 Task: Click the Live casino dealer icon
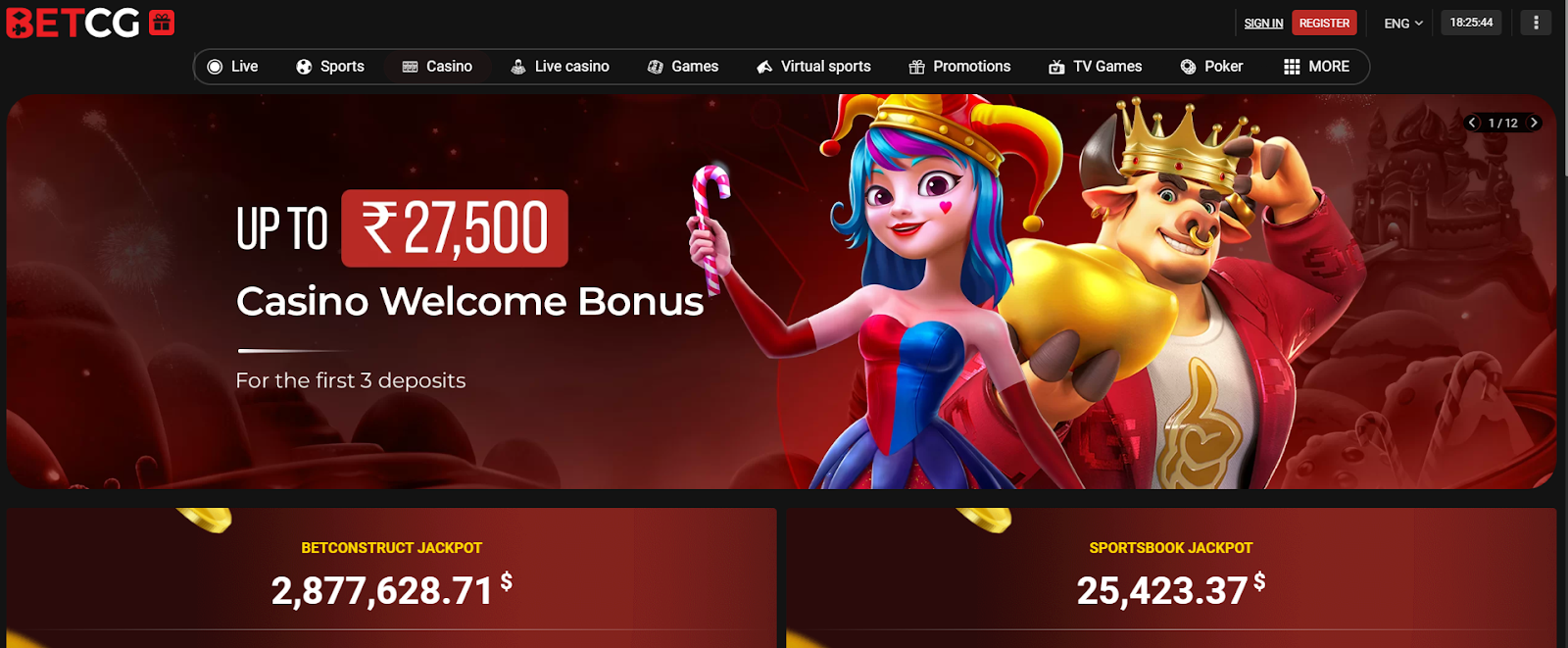click(518, 67)
